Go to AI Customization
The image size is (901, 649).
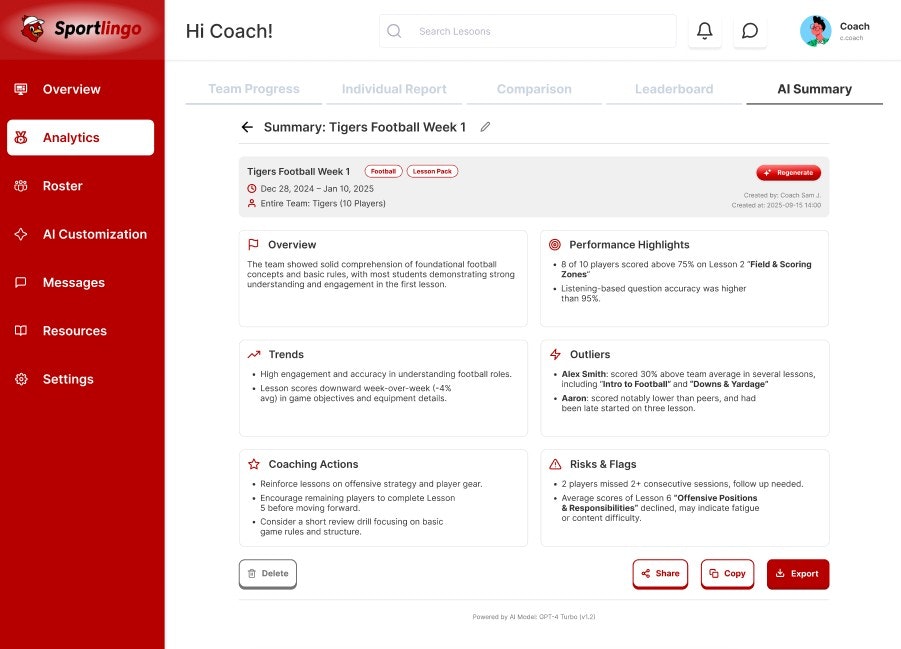pyautogui.click(x=80, y=234)
